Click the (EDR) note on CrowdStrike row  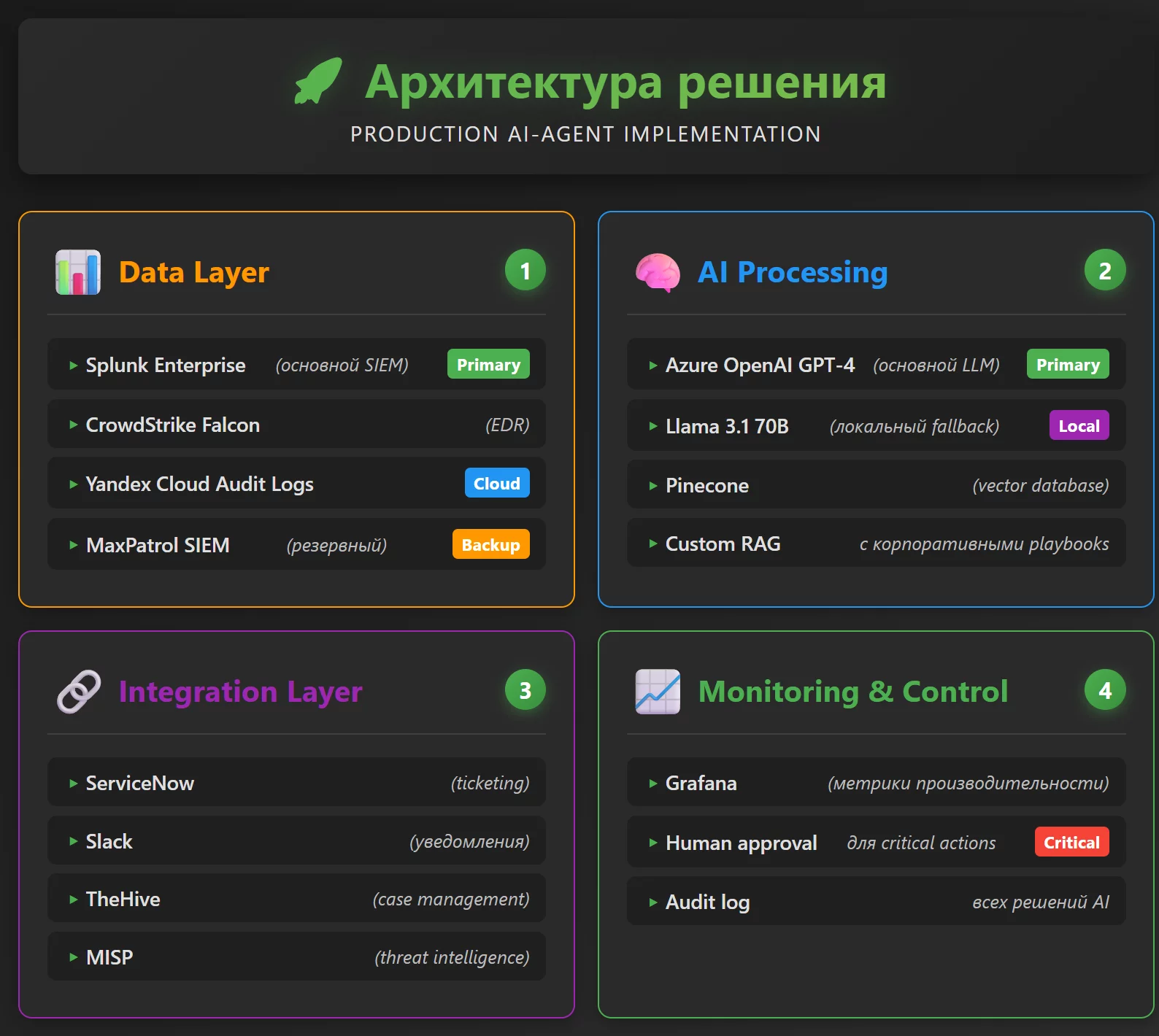507,425
